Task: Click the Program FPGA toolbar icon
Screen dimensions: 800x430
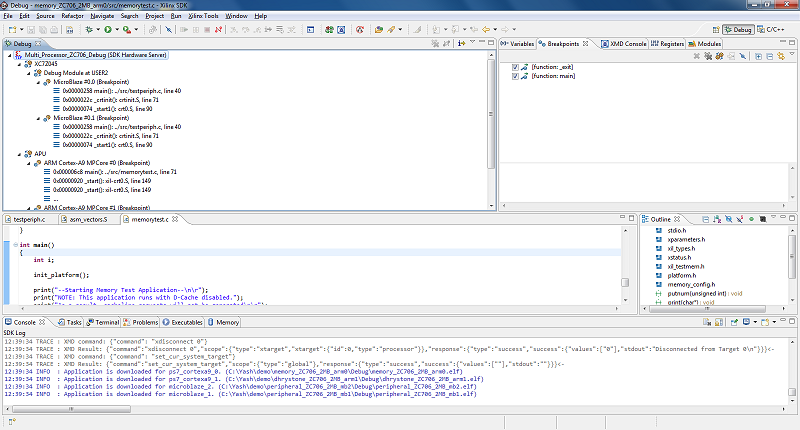Action: pyautogui.click(x=329, y=30)
